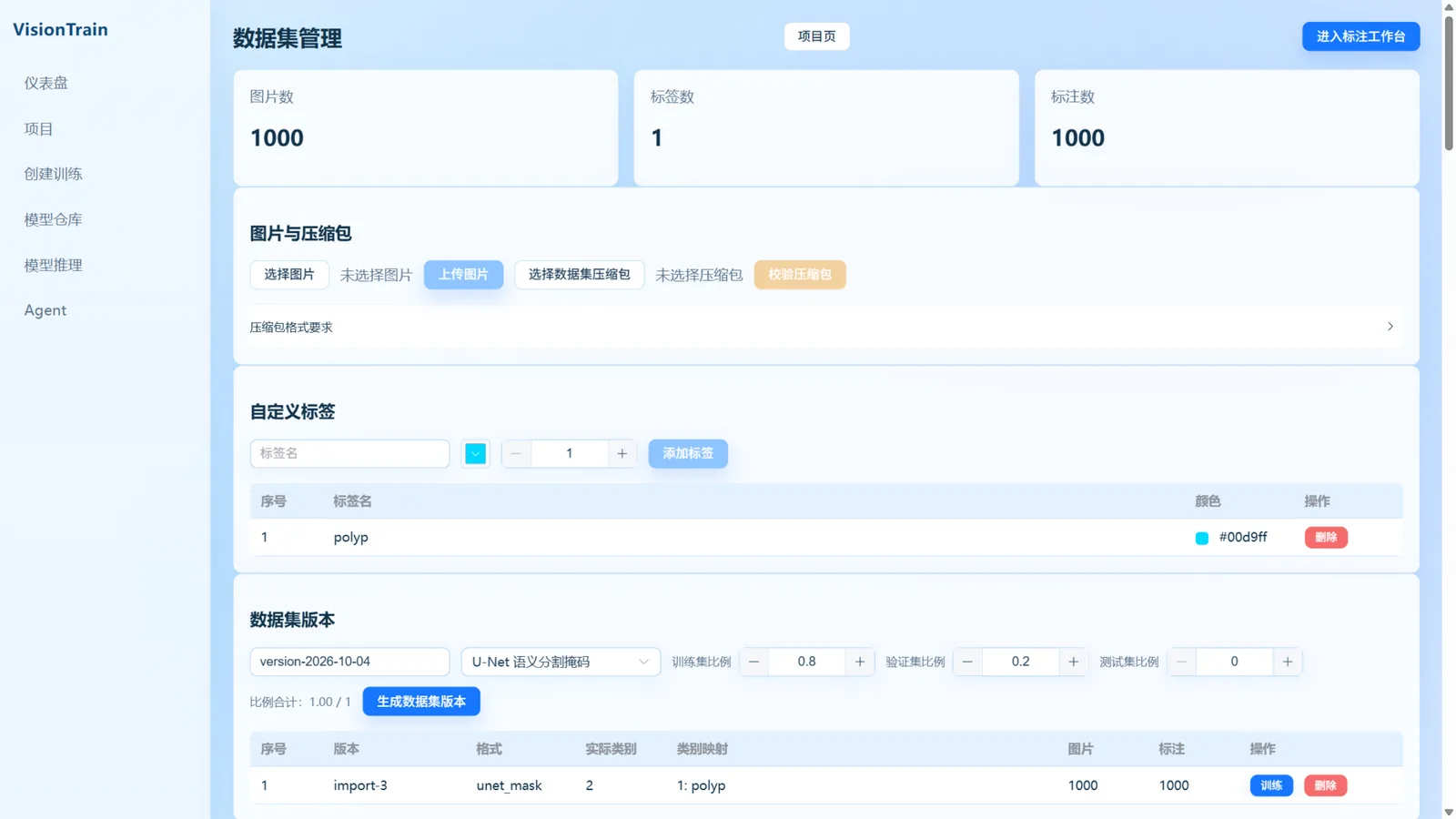Click the 添加标签 button
This screenshot has height=819, width=1456.
[x=688, y=453]
